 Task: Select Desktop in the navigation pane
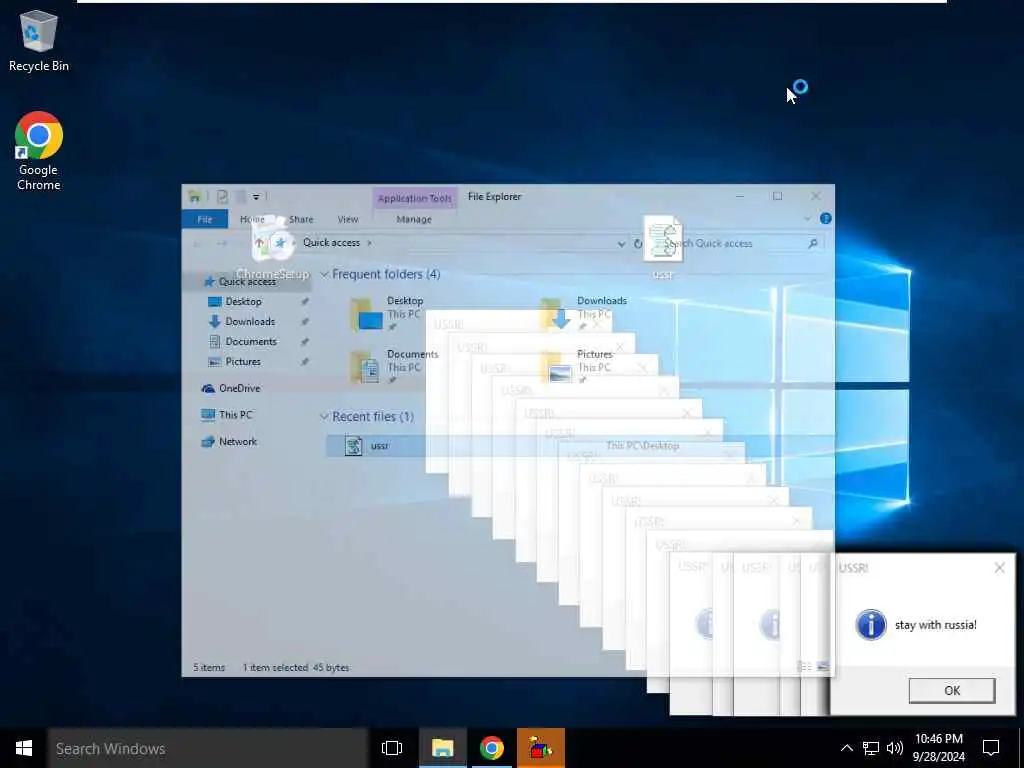click(x=243, y=301)
